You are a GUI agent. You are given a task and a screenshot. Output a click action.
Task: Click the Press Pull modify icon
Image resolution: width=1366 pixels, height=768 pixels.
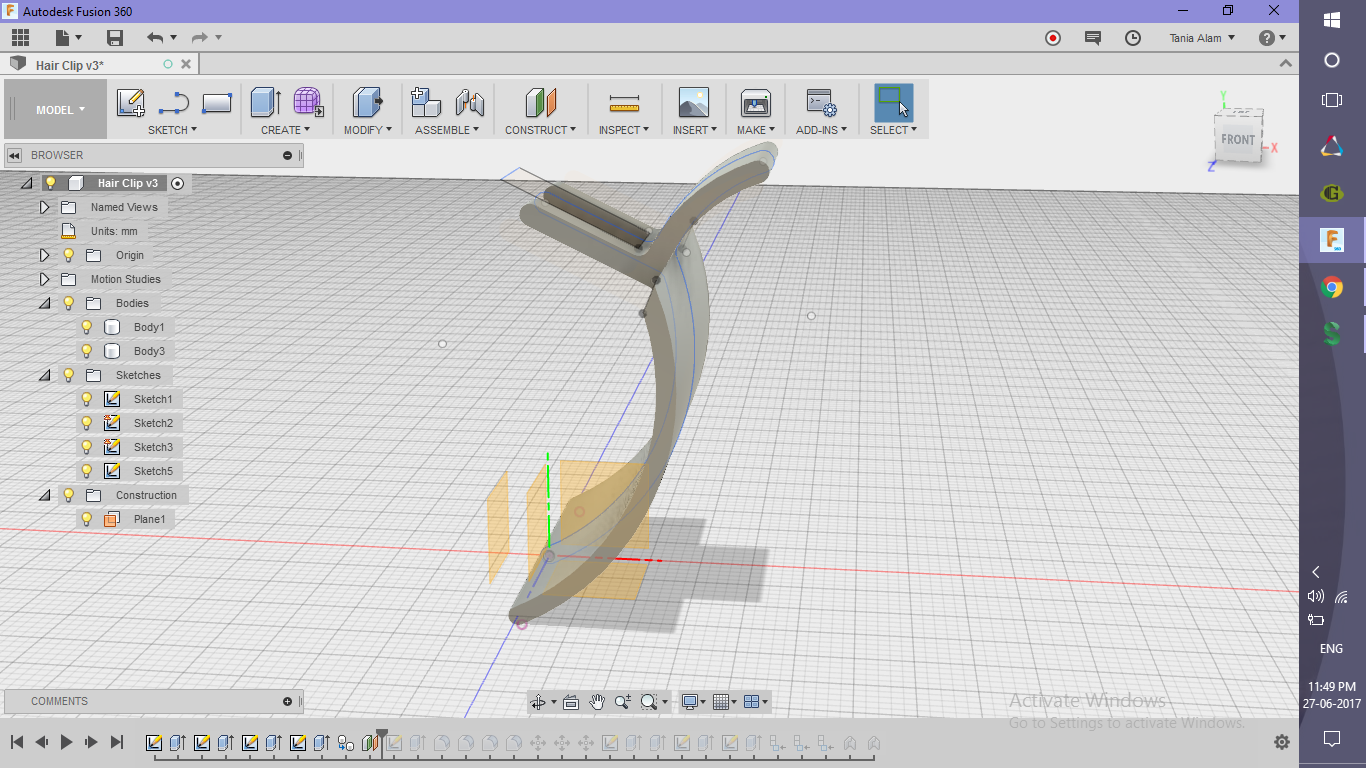367,102
